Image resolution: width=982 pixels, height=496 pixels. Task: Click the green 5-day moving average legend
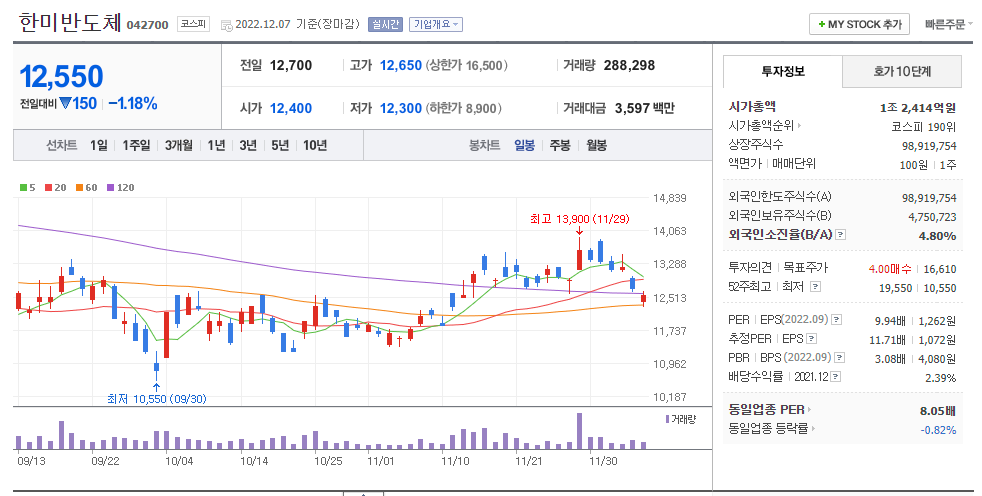point(28,187)
